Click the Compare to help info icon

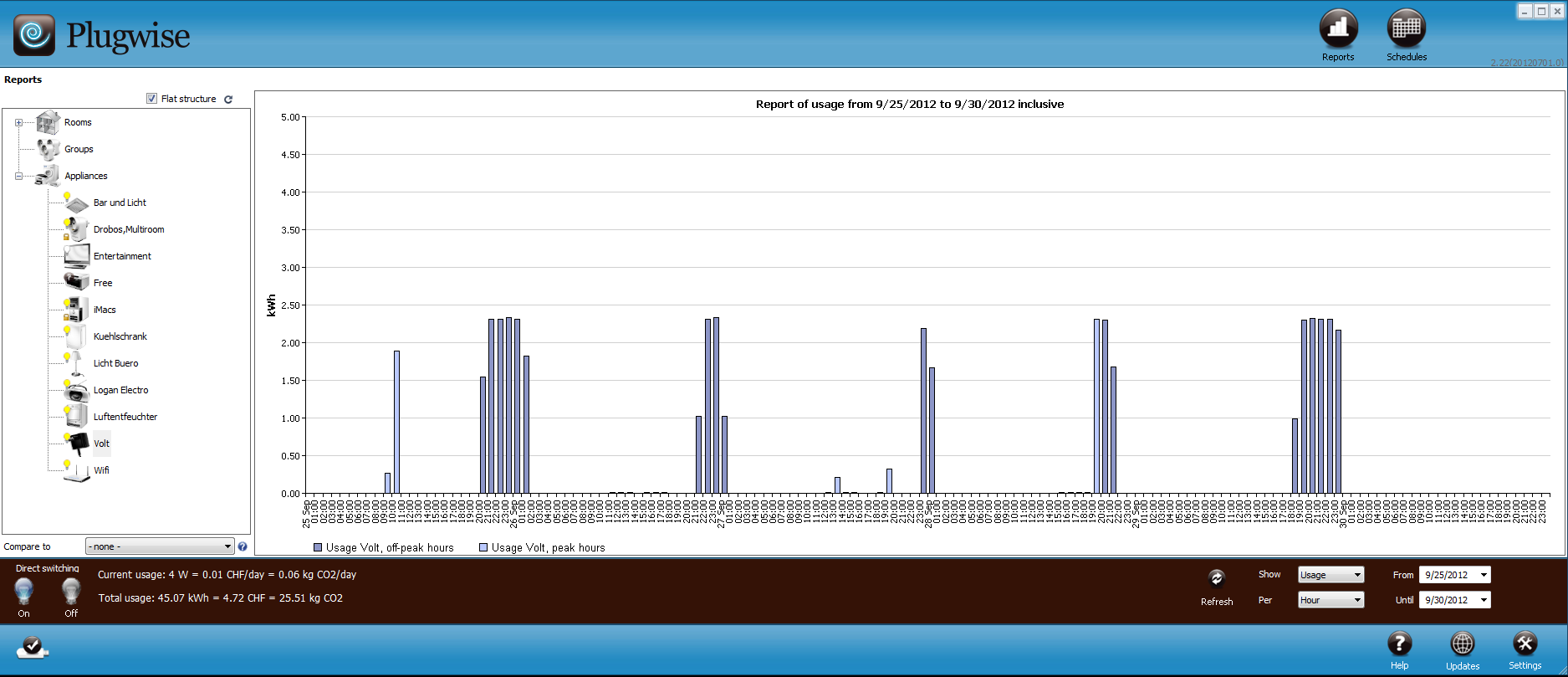(243, 546)
